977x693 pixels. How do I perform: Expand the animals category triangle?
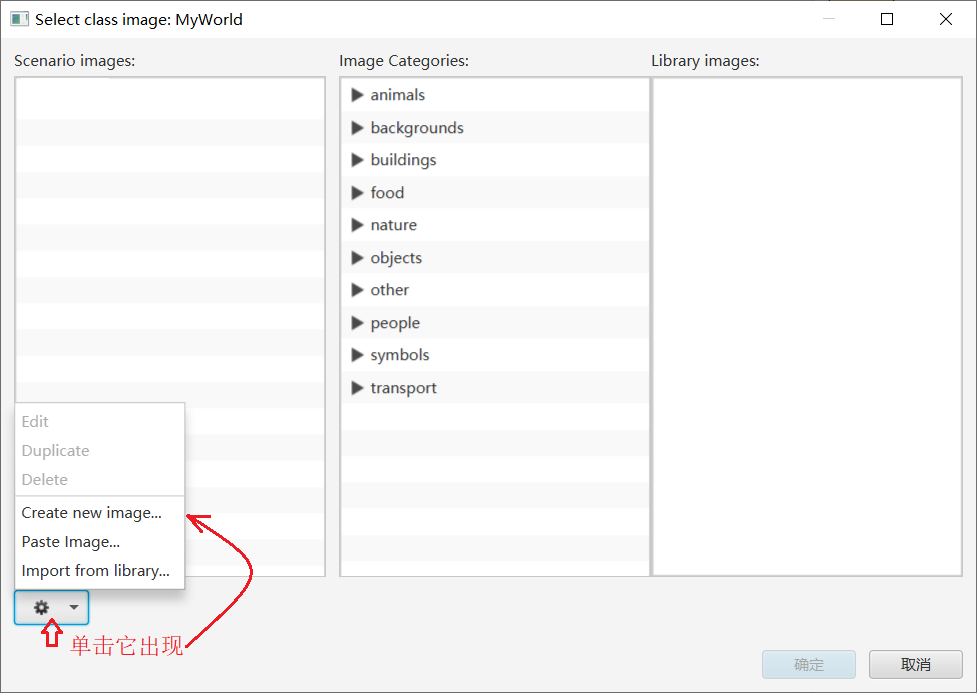coord(357,95)
